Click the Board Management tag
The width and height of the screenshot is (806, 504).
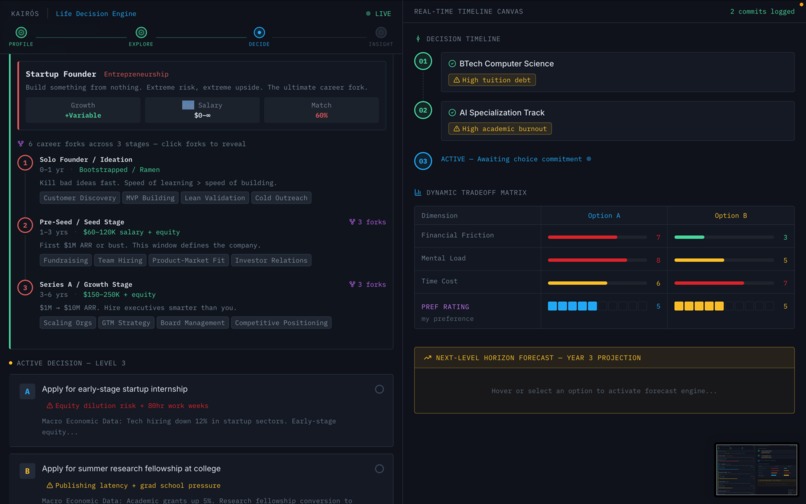pyautogui.click(x=192, y=323)
